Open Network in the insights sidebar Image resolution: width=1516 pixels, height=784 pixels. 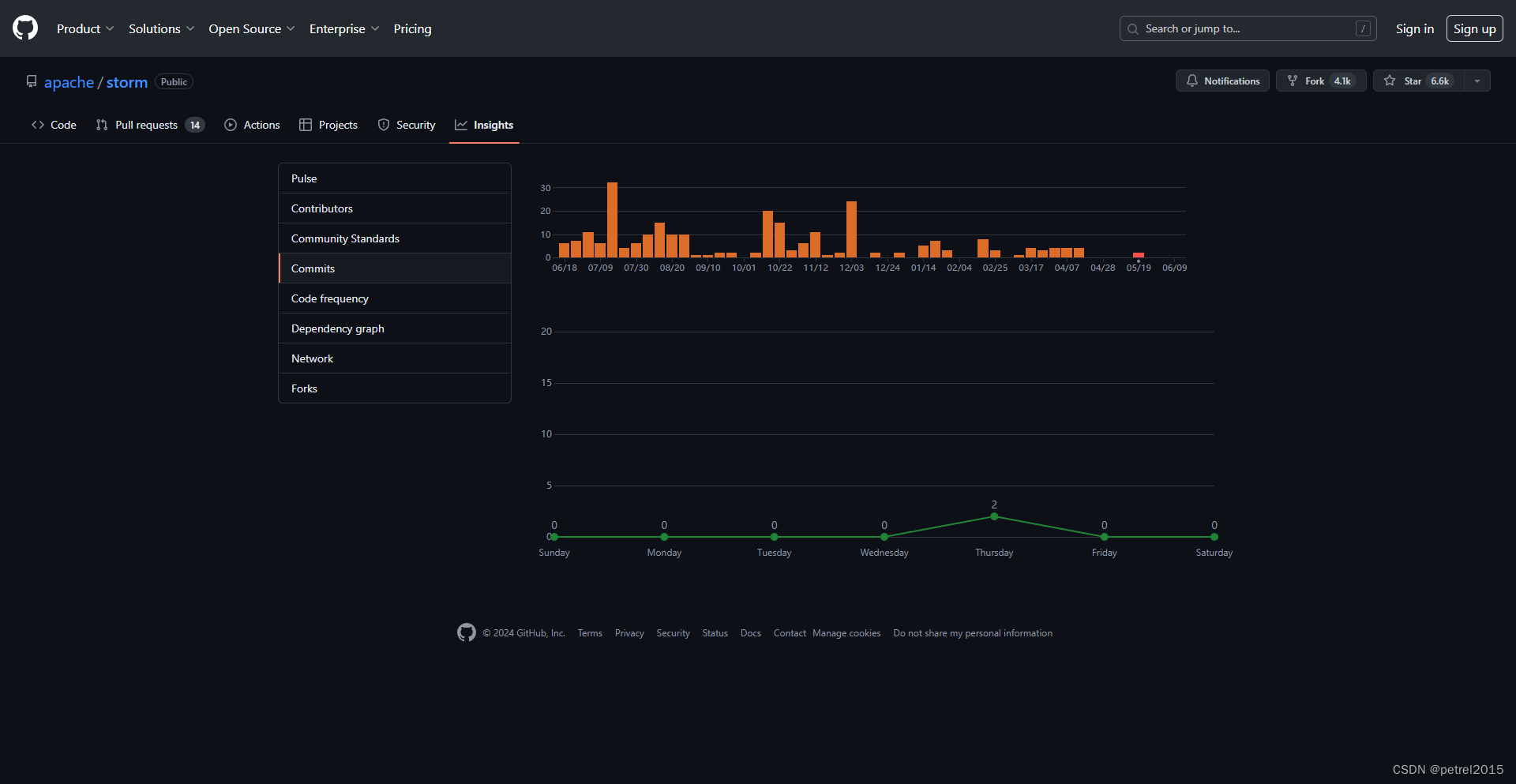pos(395,358)
